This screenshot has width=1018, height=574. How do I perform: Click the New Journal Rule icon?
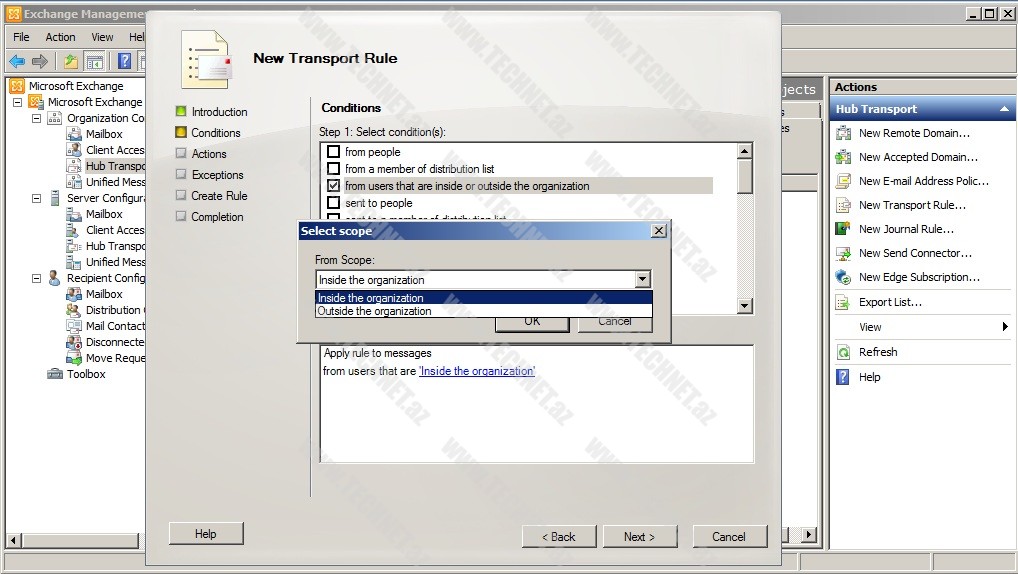(x=843, y=229)
